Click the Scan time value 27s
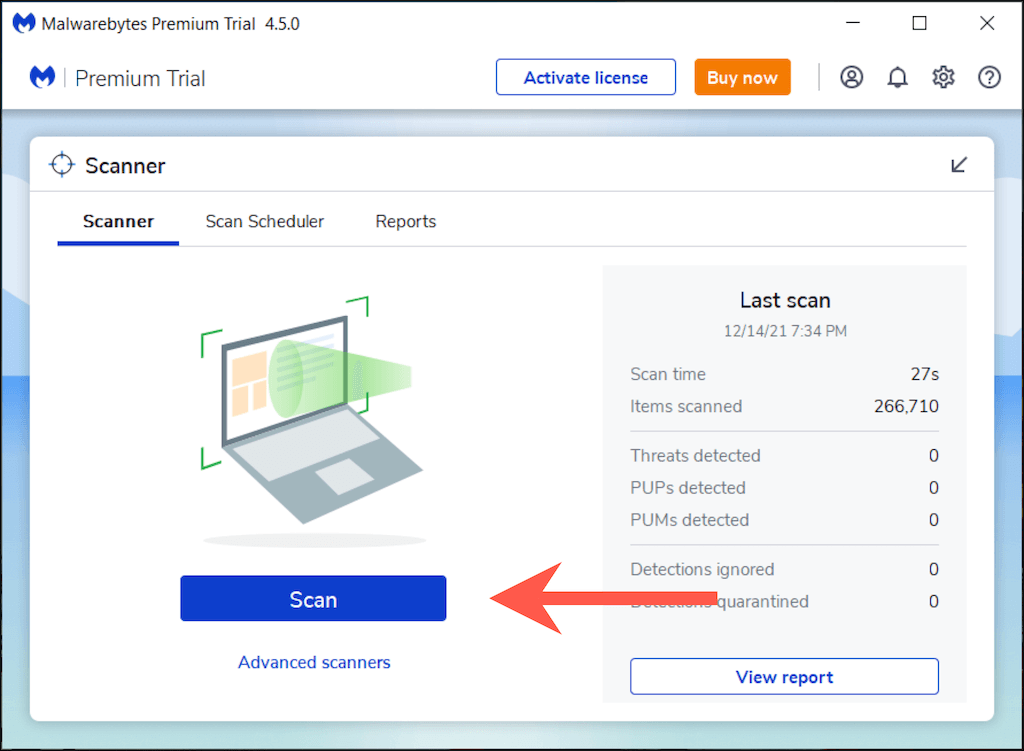 coord(925,374)
